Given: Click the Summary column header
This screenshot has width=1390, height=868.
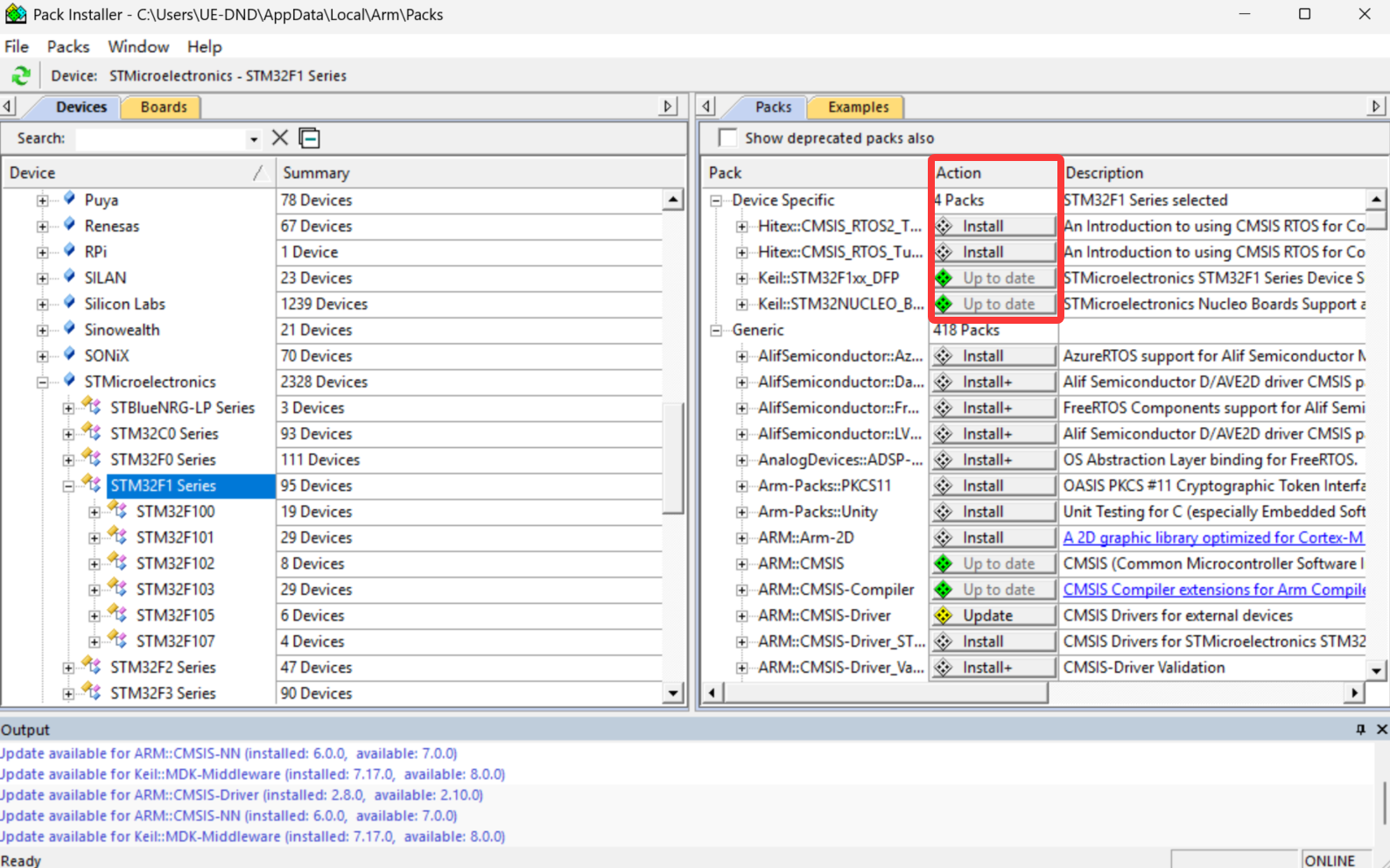Looking at the screenshot, I should coord(481,172).
